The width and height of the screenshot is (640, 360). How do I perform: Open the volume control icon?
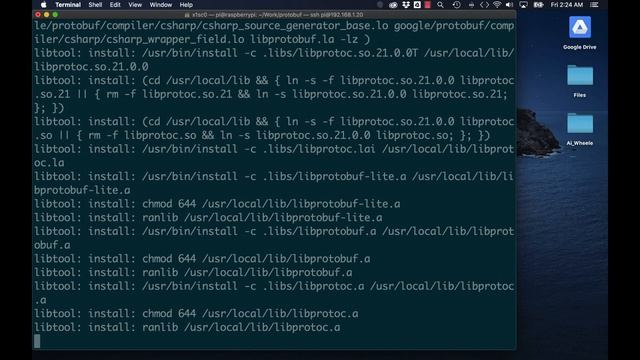pos(509,5)
